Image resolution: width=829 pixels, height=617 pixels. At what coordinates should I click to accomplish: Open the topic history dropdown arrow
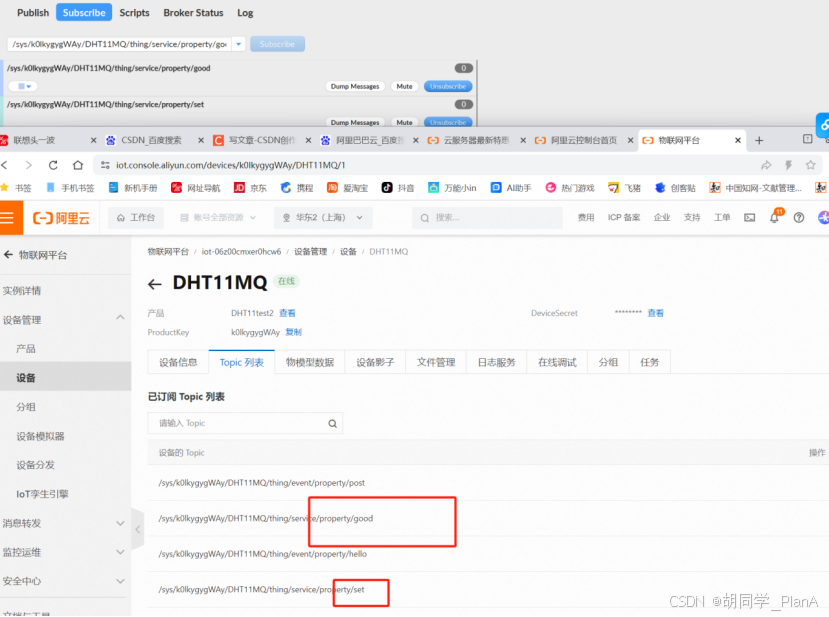pos(238,44)
